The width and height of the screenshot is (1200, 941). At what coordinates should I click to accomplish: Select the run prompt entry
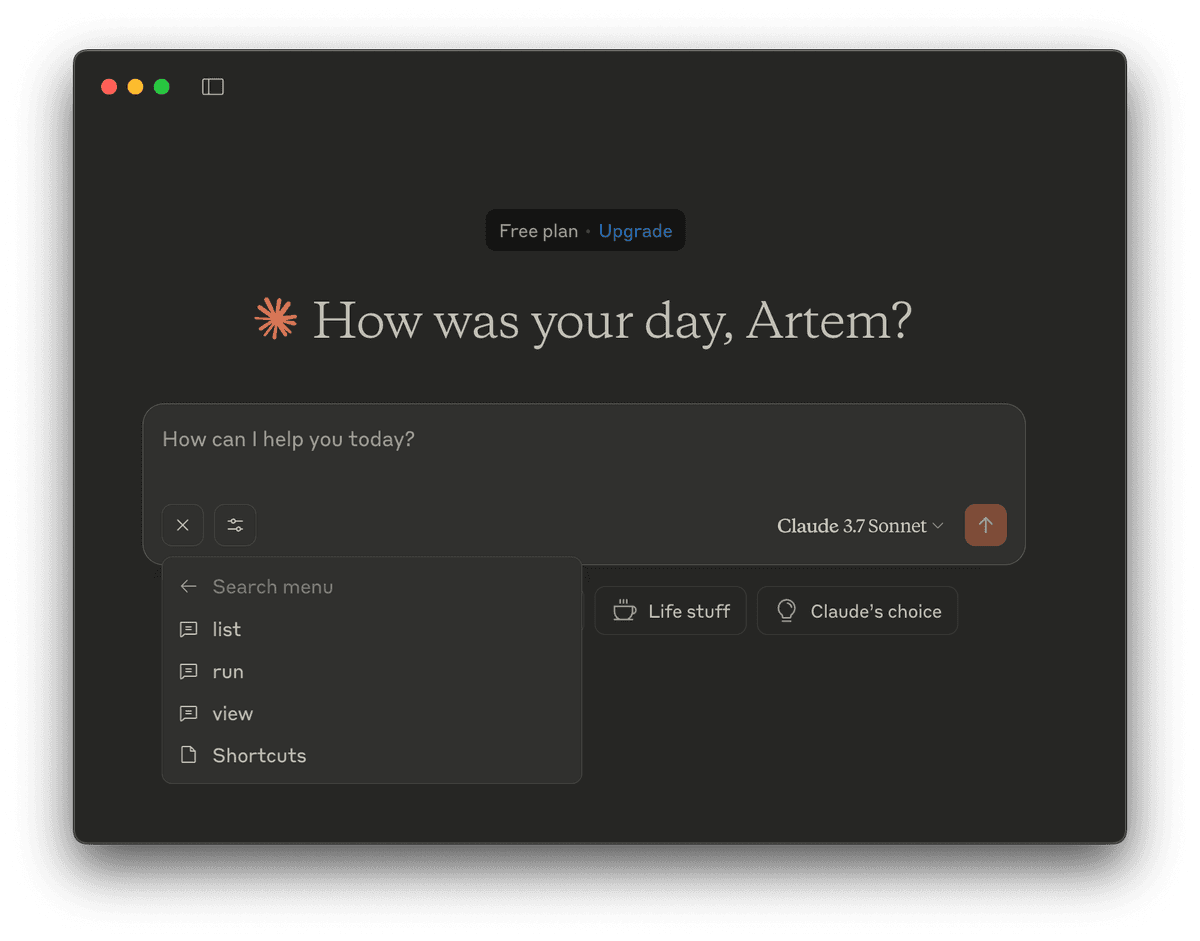372,672
